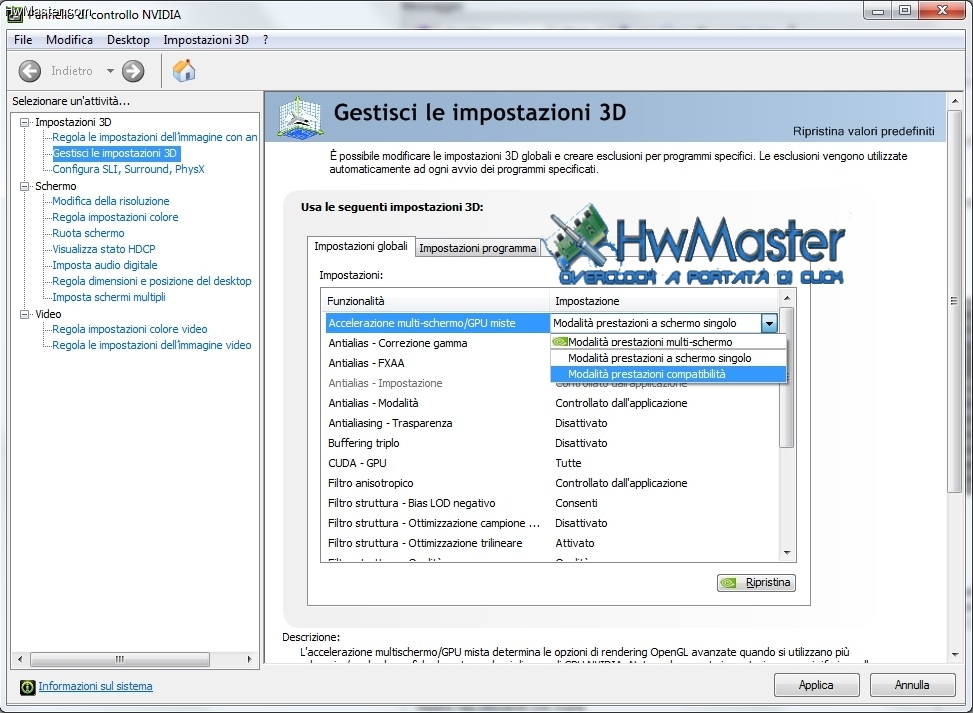This screenshot has width=973, height=713.
Task: Select the Filtro anisotropico row
Action: 552,483
